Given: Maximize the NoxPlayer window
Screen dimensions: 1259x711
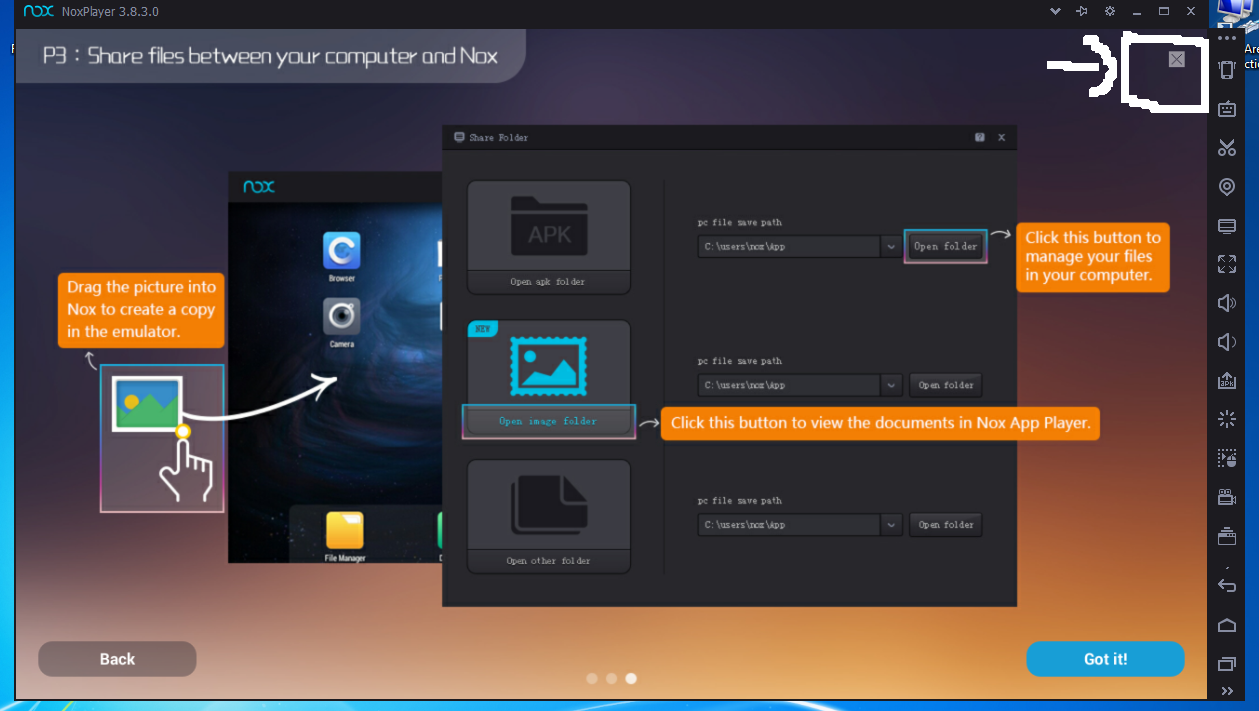Looking at the screenshot, I should [1164, 12].
